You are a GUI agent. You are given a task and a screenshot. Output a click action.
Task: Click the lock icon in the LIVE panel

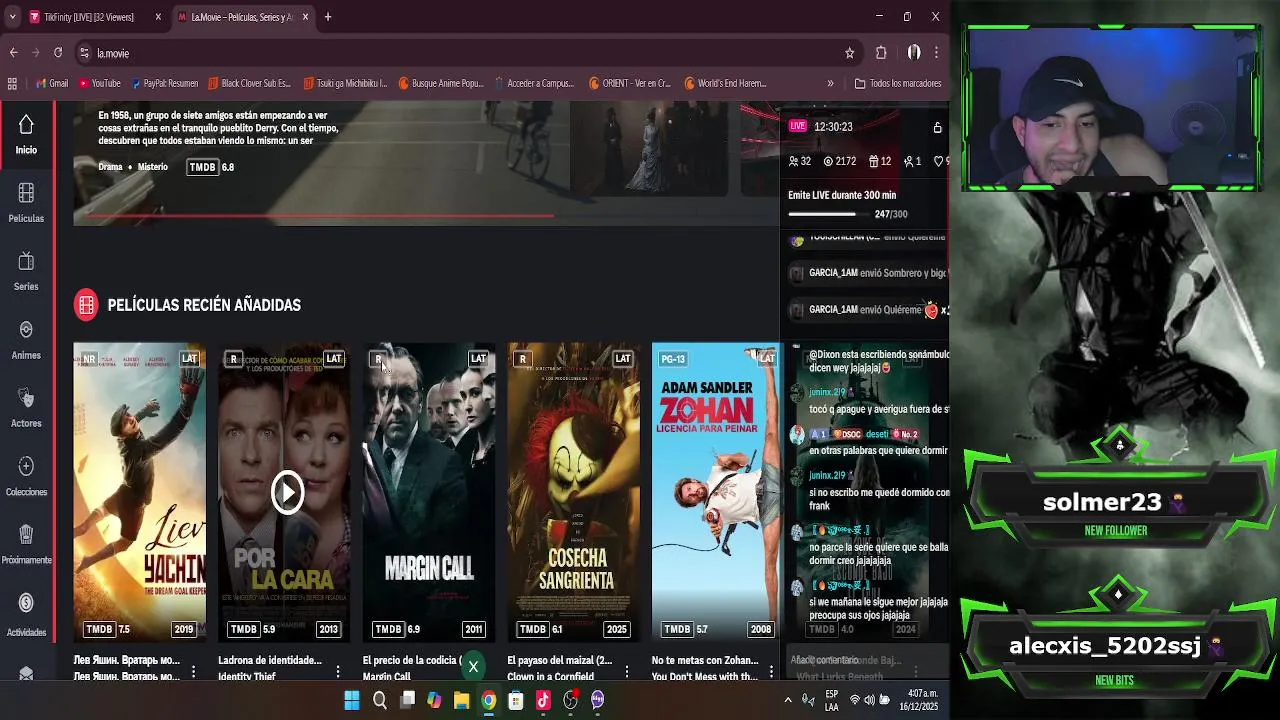937,127
